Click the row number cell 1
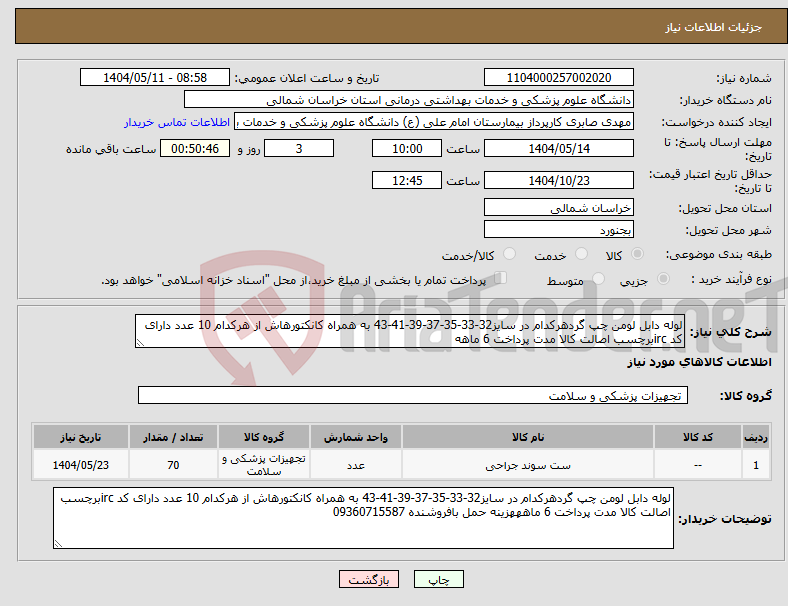This screenshot has width=788, height=606. tap(755, 465)
